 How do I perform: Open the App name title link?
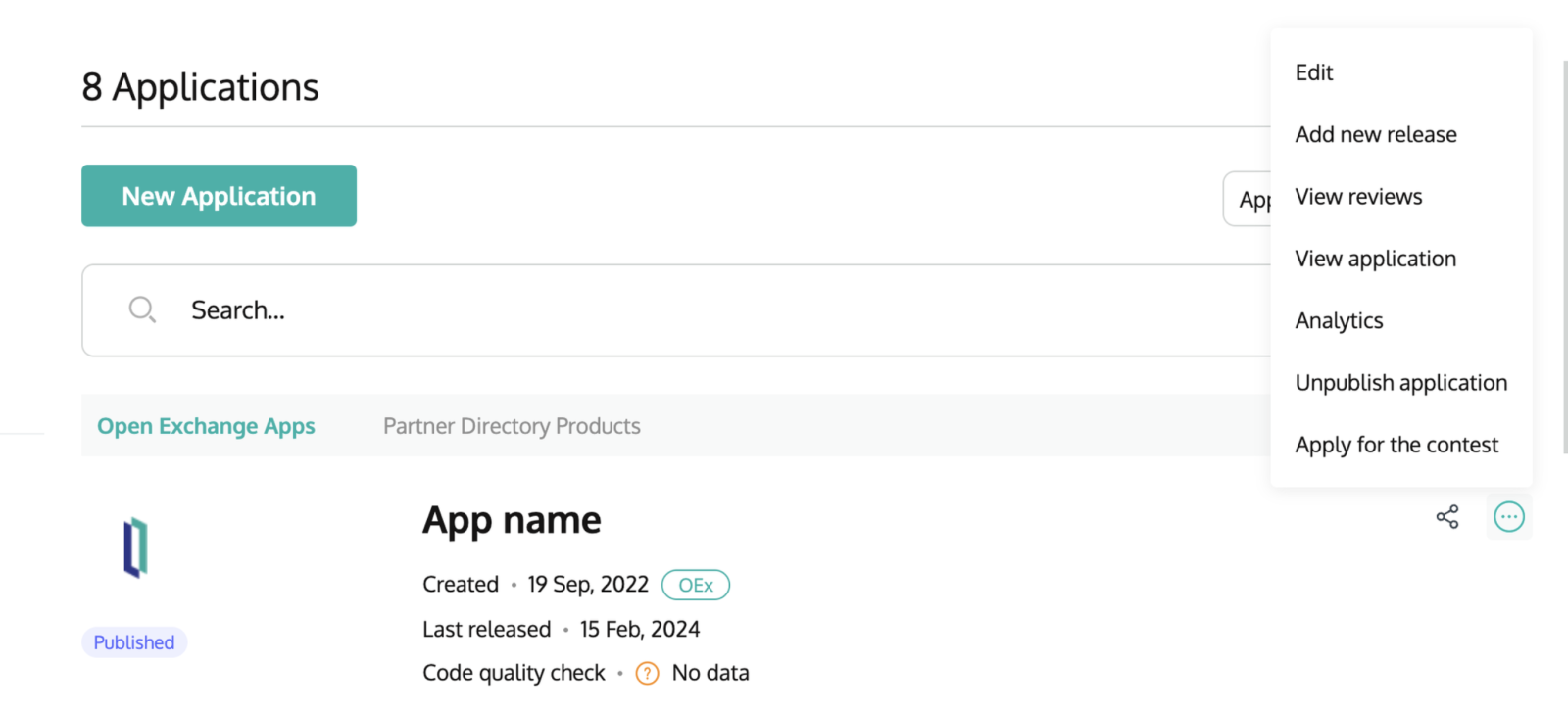512,520
